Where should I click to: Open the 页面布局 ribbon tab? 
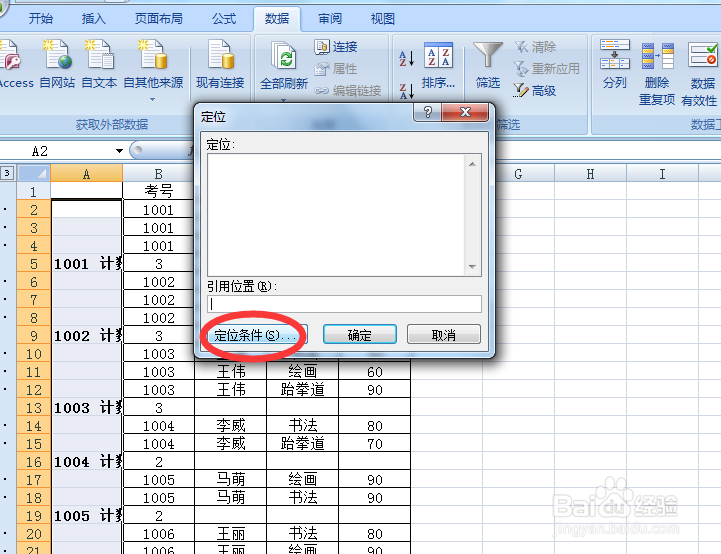point(159,19)
